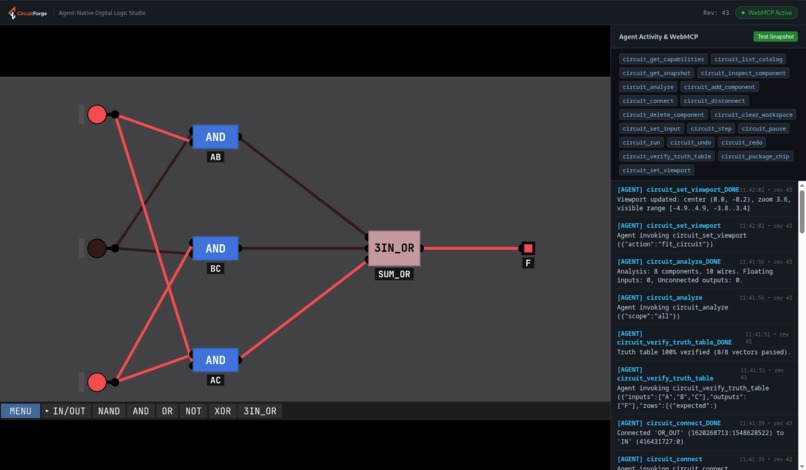
Task: Choose XOR from the component palette
Action: click(x=223, y=411)
